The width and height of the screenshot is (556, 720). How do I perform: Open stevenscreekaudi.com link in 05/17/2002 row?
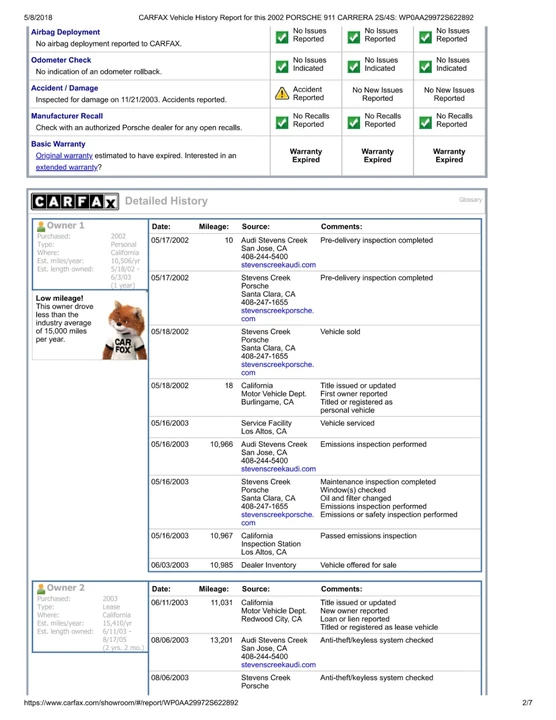coord(278,265)
